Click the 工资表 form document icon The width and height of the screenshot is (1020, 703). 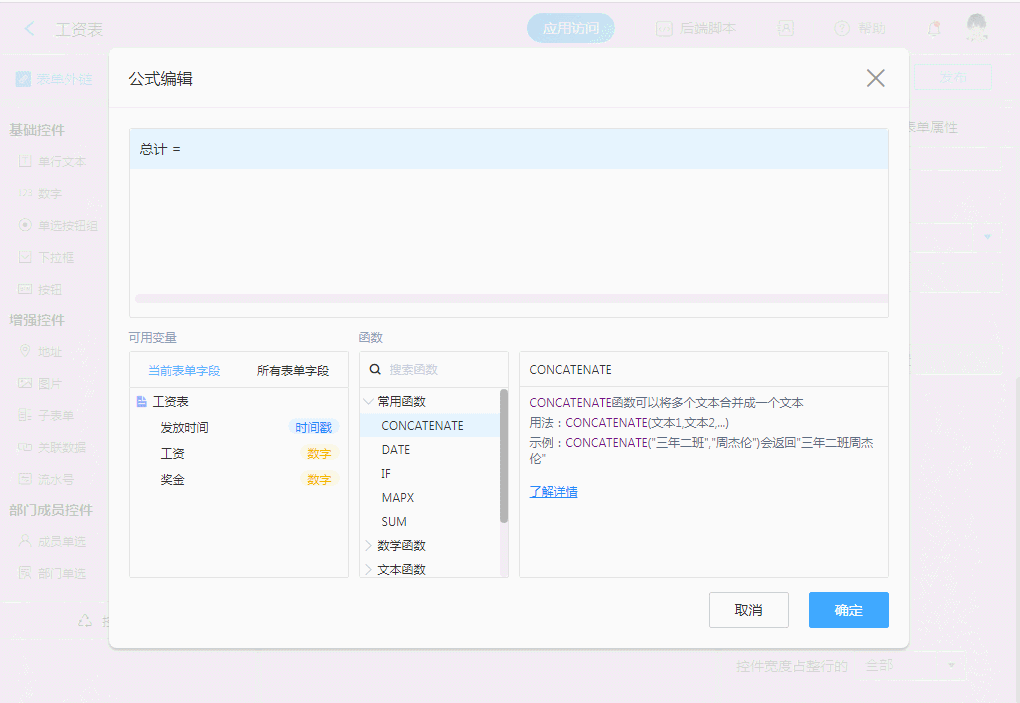[x=141, y=402]
